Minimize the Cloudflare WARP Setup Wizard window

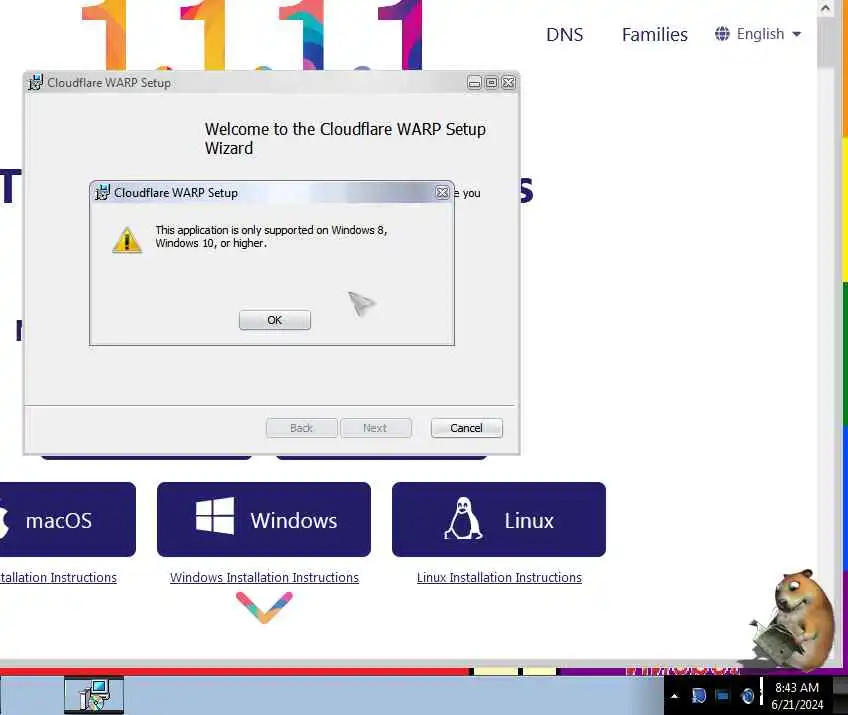474,83
